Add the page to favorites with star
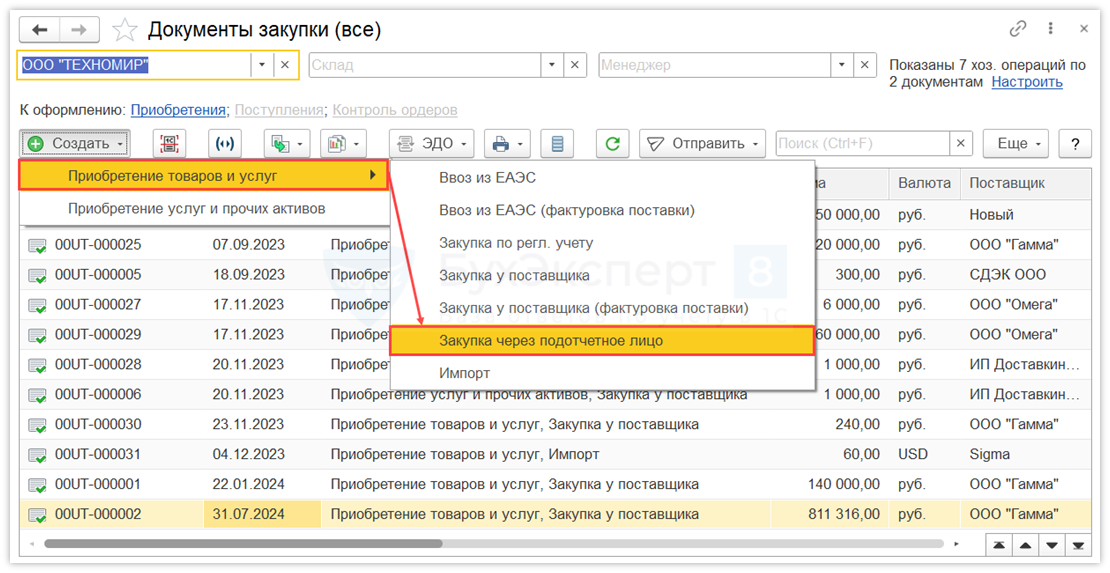Viewport: 1110px width, 573px height. 125,29
